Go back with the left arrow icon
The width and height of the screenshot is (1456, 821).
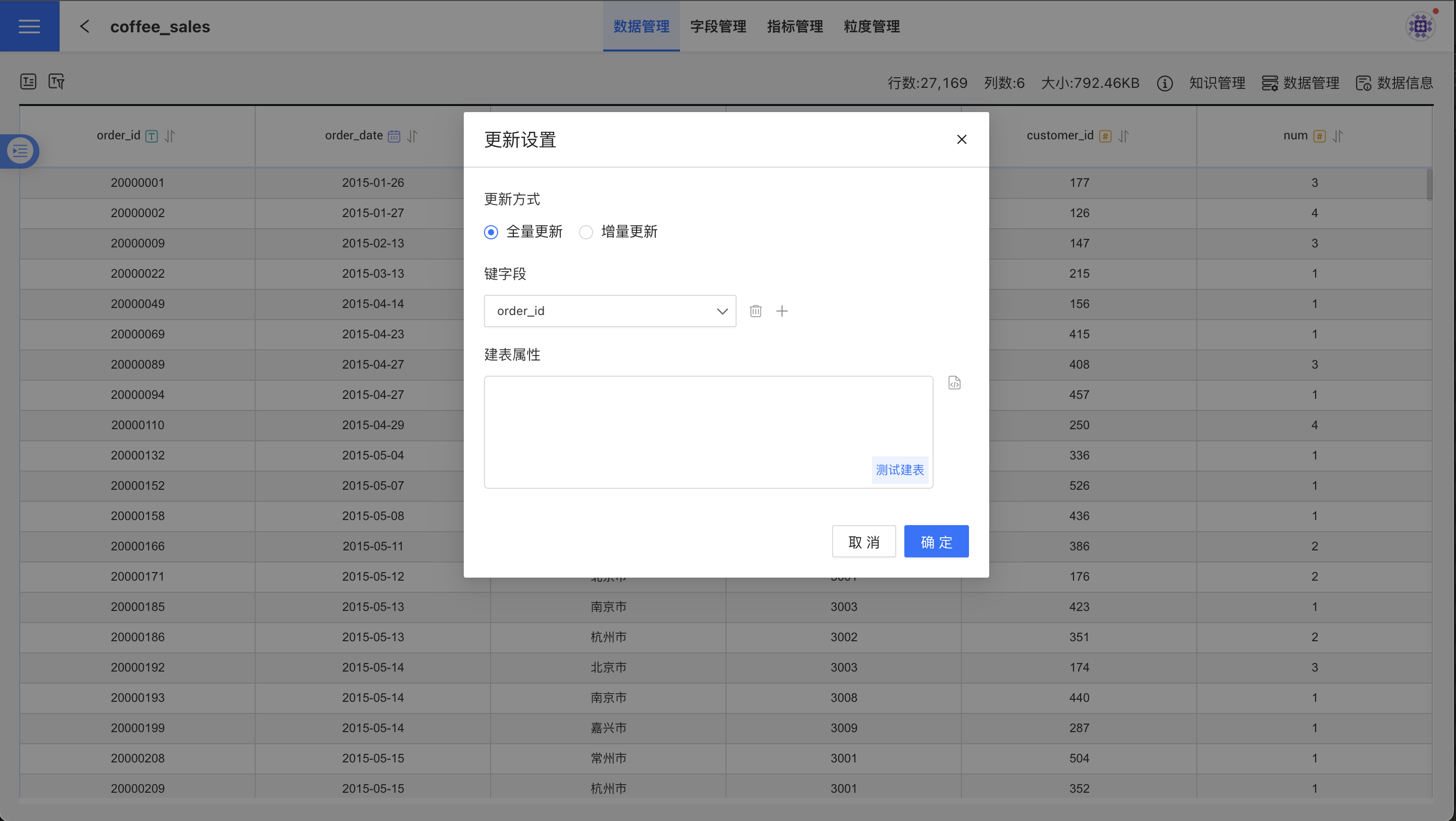(85, 26)
